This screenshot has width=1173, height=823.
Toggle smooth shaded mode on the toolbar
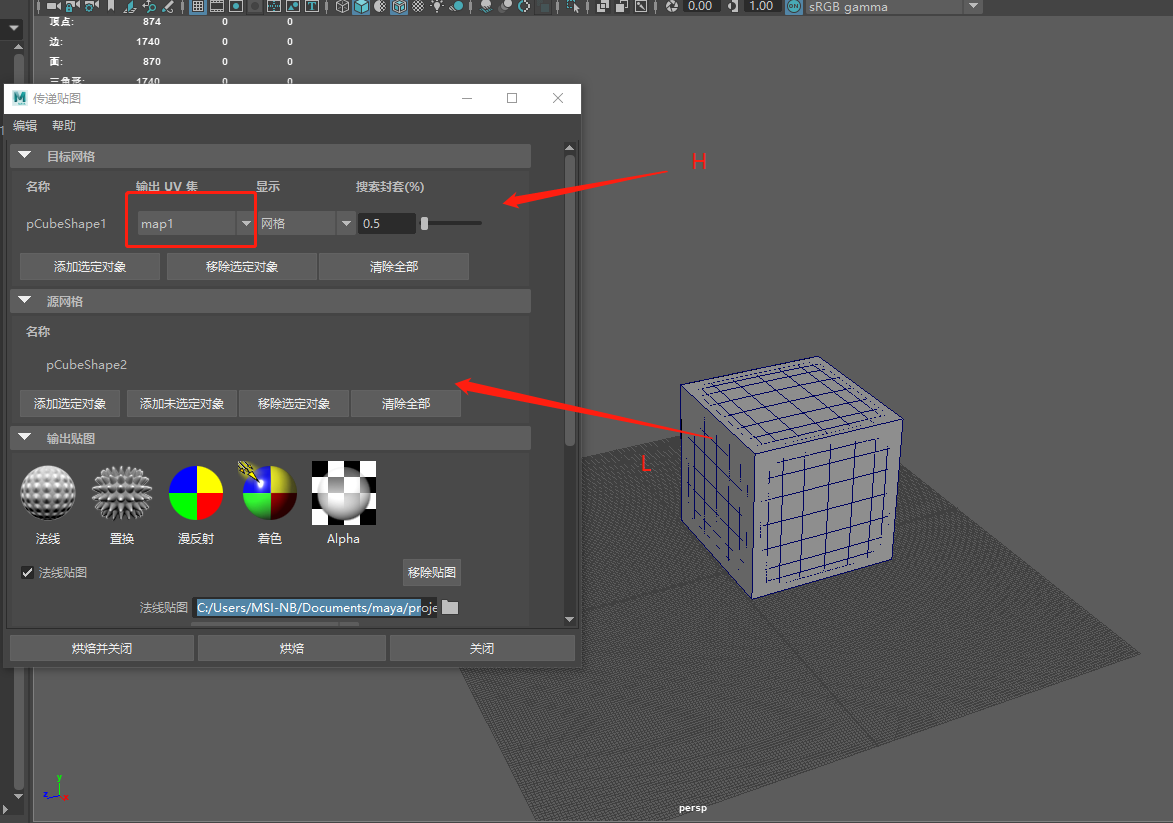click(x=362, y=7)
